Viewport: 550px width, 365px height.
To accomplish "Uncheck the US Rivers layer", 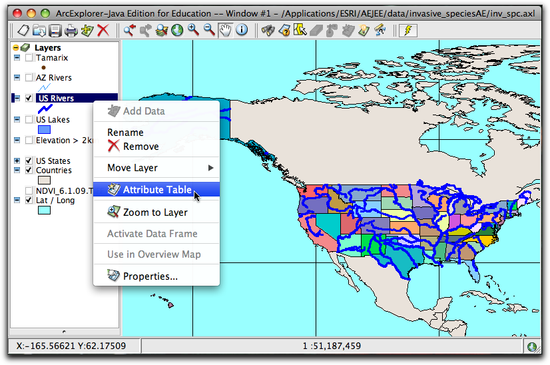I will tap(29, 98).
